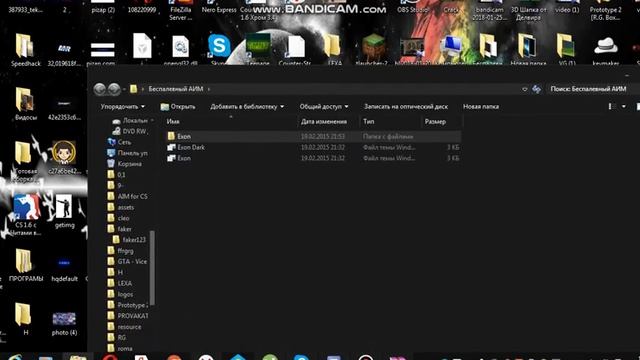The height and width of the screenshot is (360, 640).
Task: Expand breadcrumb arrow after Бесплатный АИМ
Action: 209,89
